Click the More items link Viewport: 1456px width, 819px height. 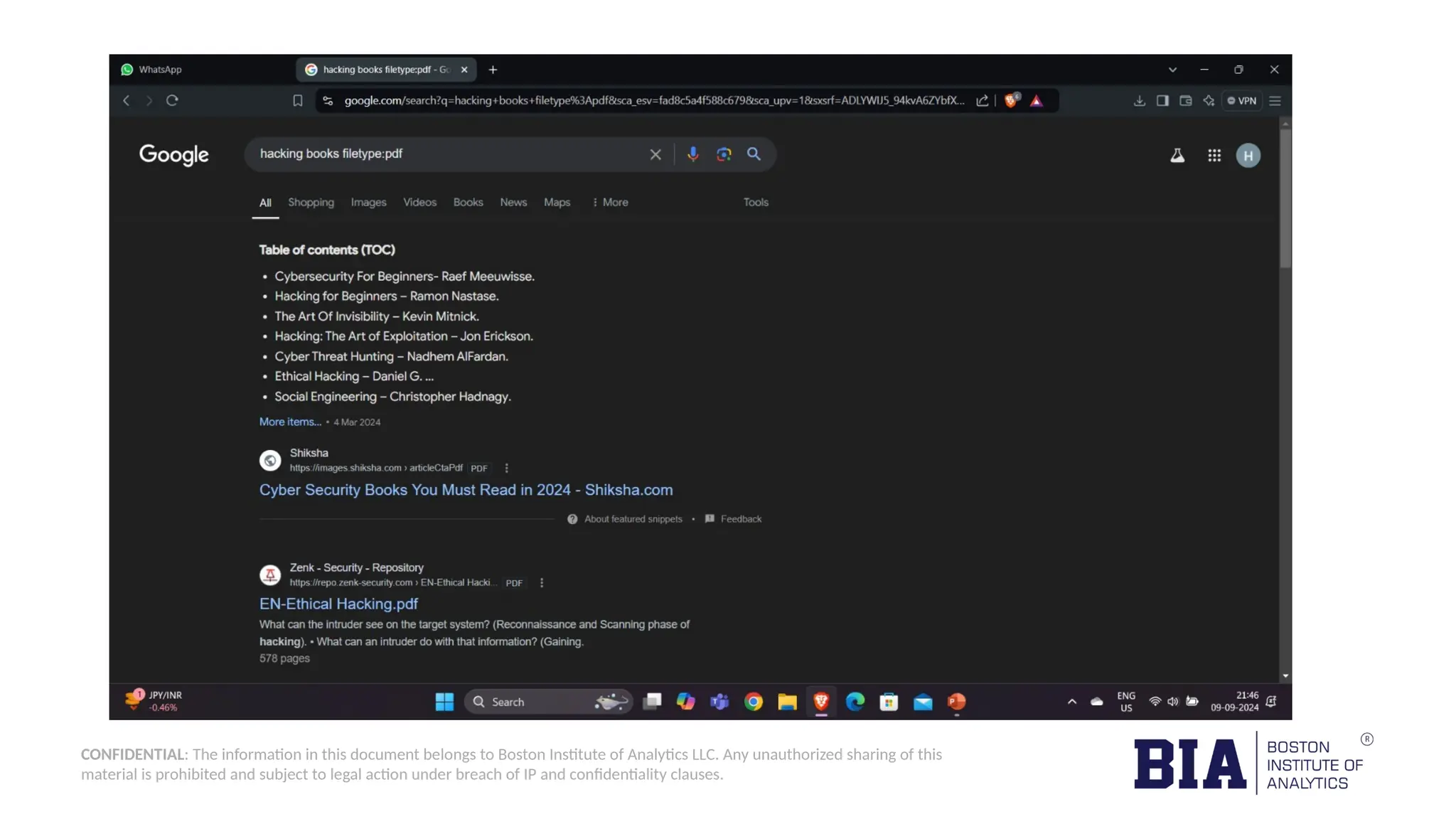click(290, 422)
